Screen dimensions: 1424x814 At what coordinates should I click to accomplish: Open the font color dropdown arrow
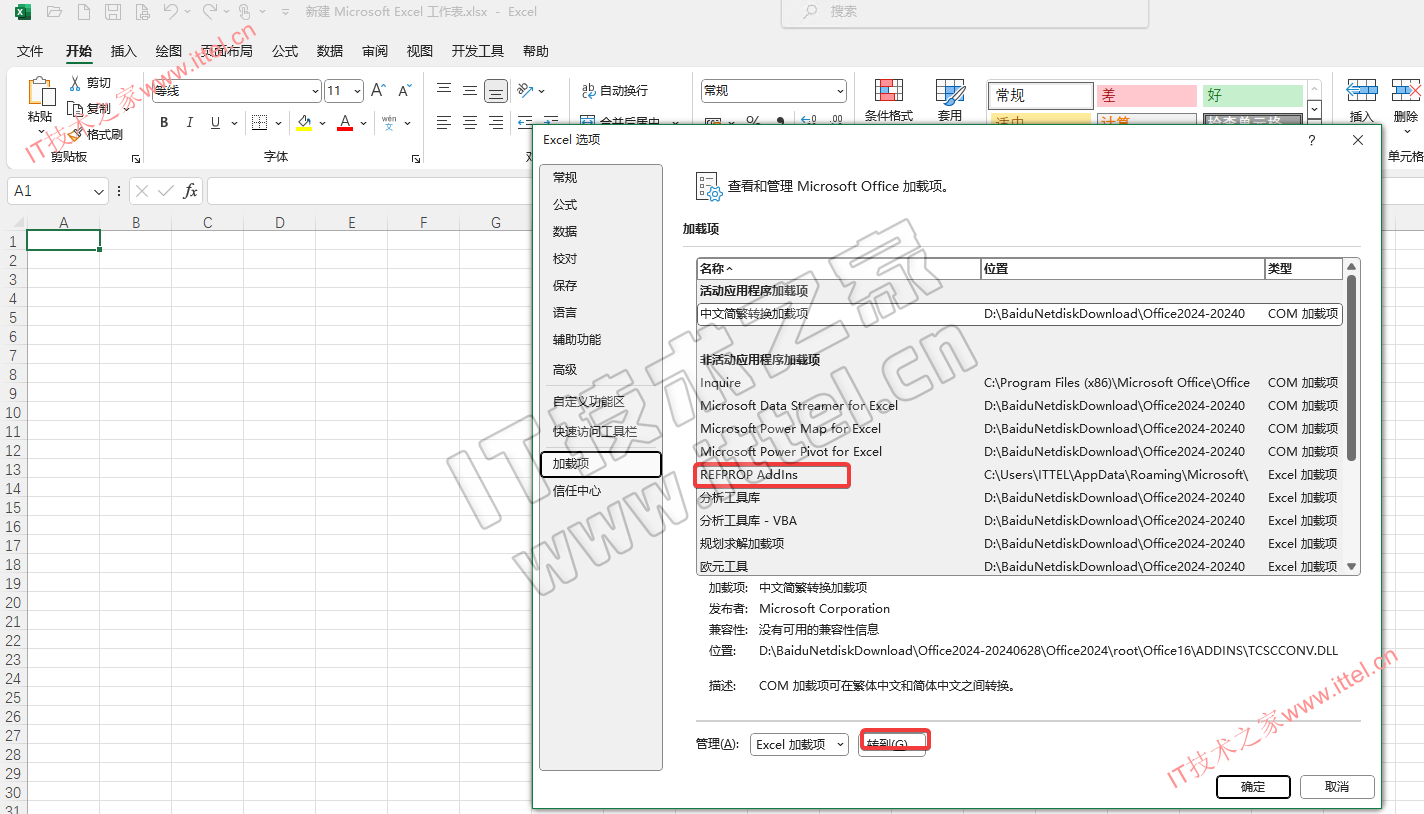[x=363, y=123]
